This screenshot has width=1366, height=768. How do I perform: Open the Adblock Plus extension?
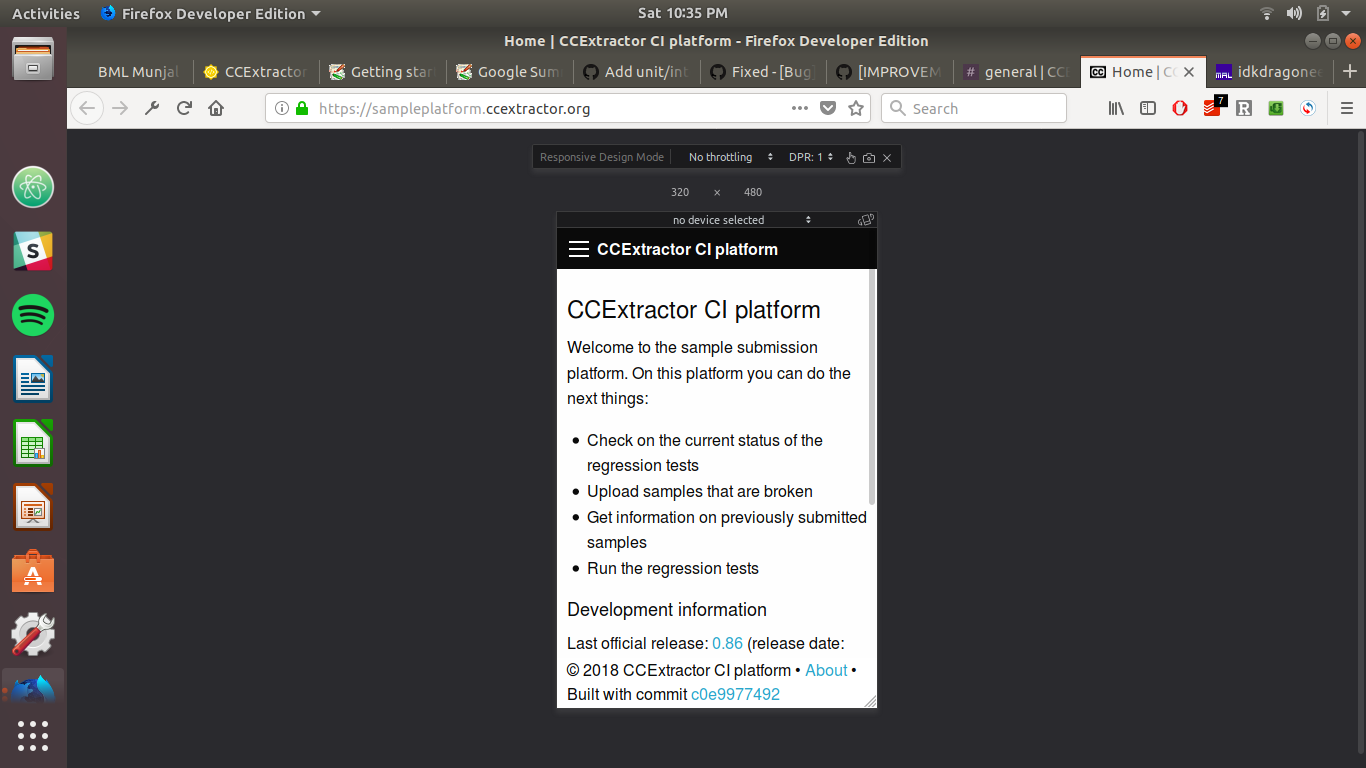[1180, 108]
